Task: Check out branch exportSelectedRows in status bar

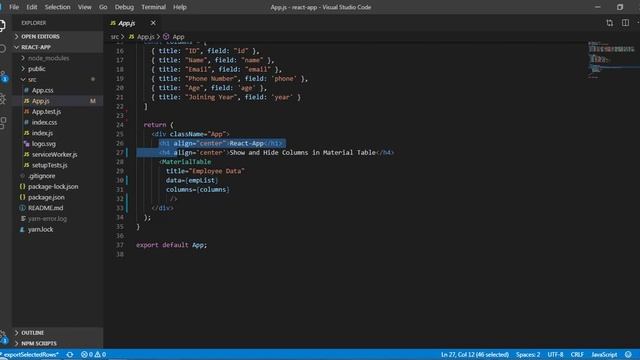Action: pyautogui.click(x=30, y=354)
